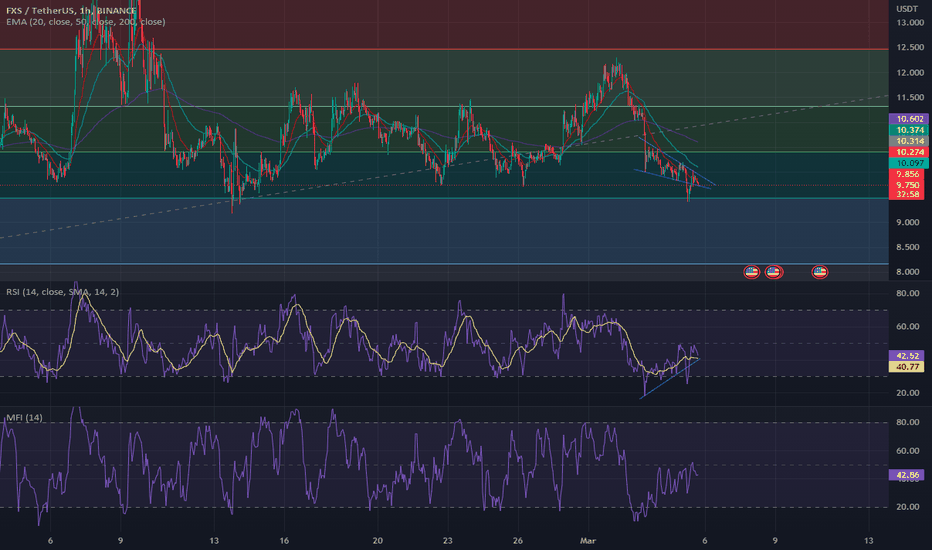Screen dimensions: 932x550
Task: Click the 20 date label on the time axis
Action: tap(377, 540)
